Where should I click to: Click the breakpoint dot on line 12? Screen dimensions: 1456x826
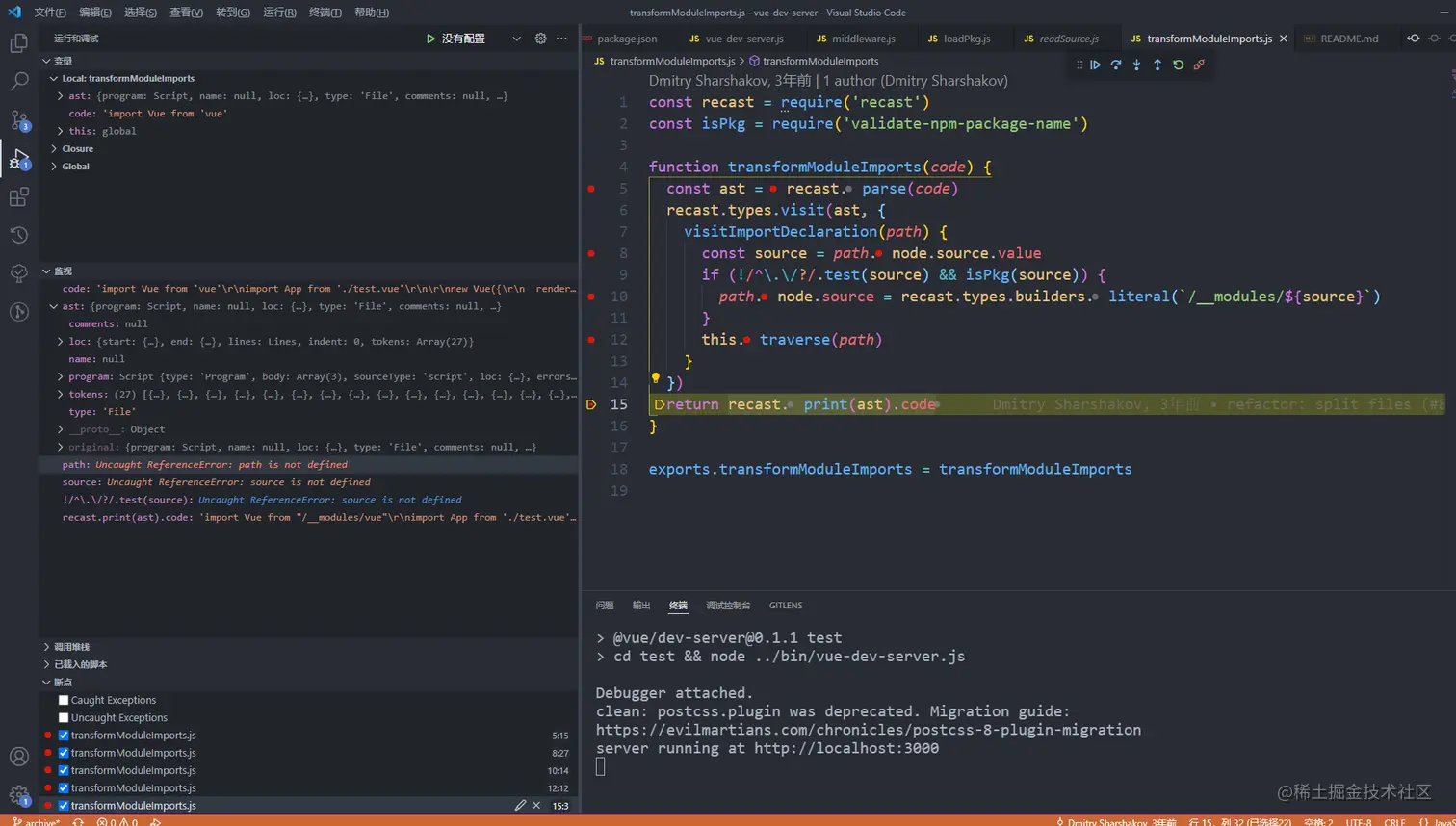pos(591,340)
